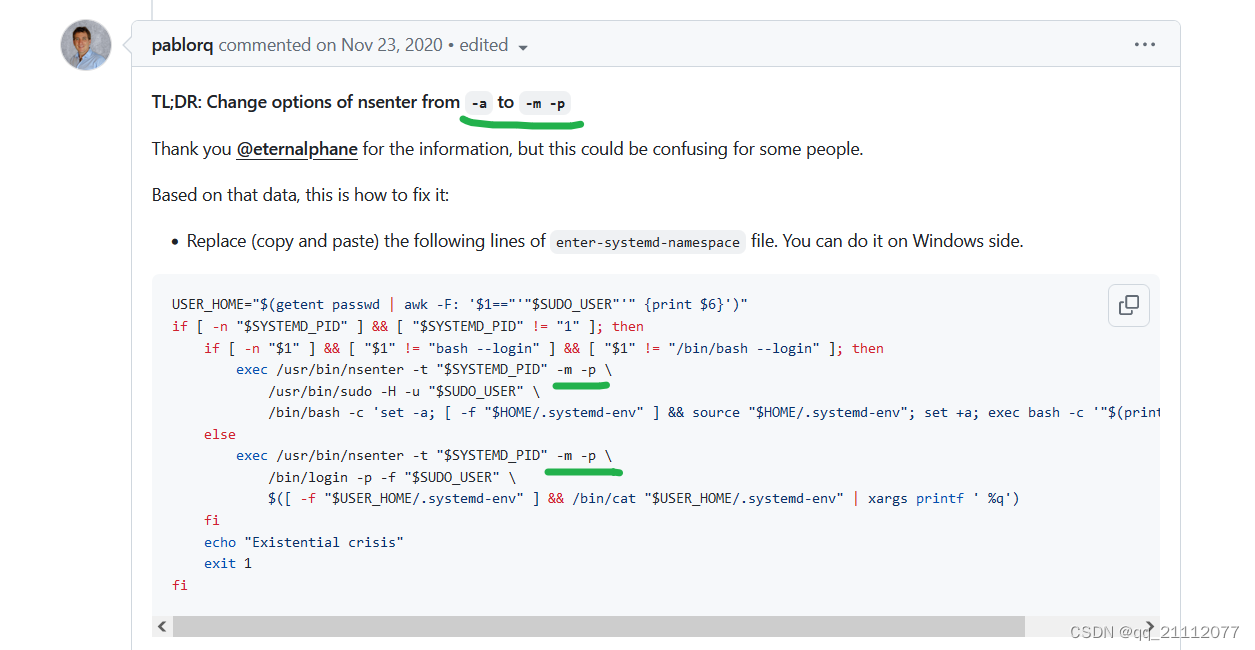The width and height of the screenshot is (1255, 650).
Task: Click the echo "Existential crisis" code line
Action: point(299,541)
